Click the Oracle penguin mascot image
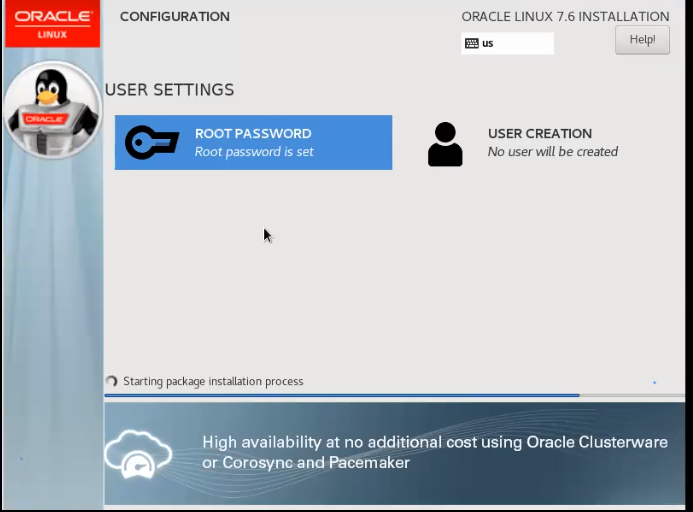This screenshot has height=512, width=693. 53,110
